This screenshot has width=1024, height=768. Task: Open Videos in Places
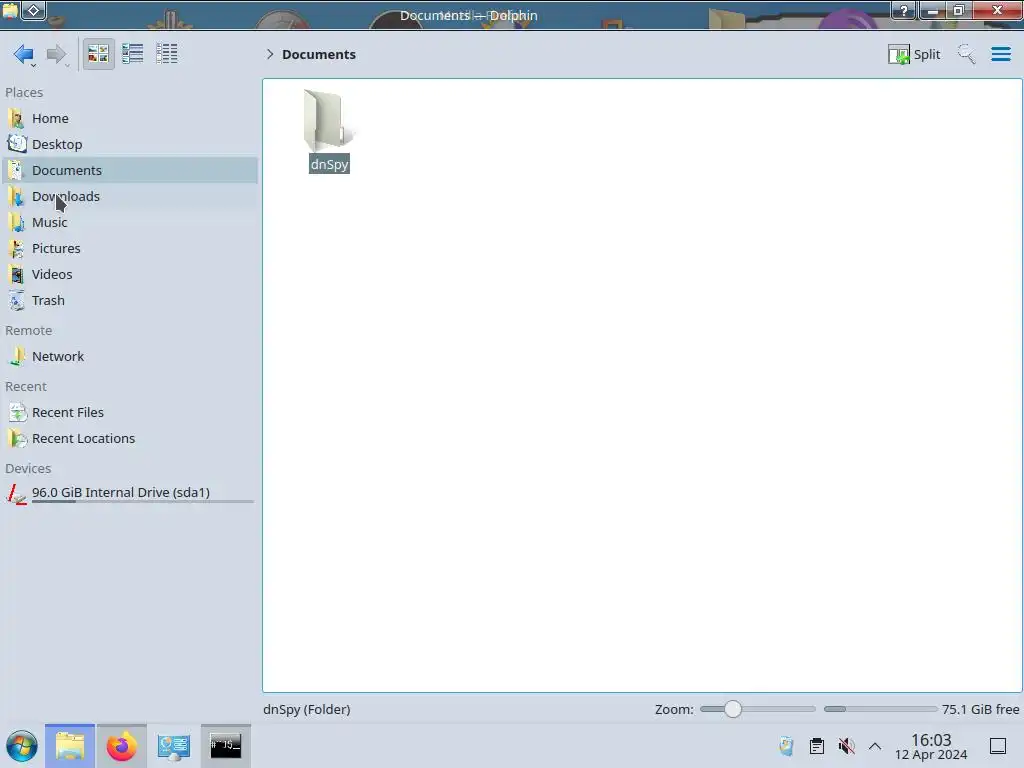tap(130, 275)
